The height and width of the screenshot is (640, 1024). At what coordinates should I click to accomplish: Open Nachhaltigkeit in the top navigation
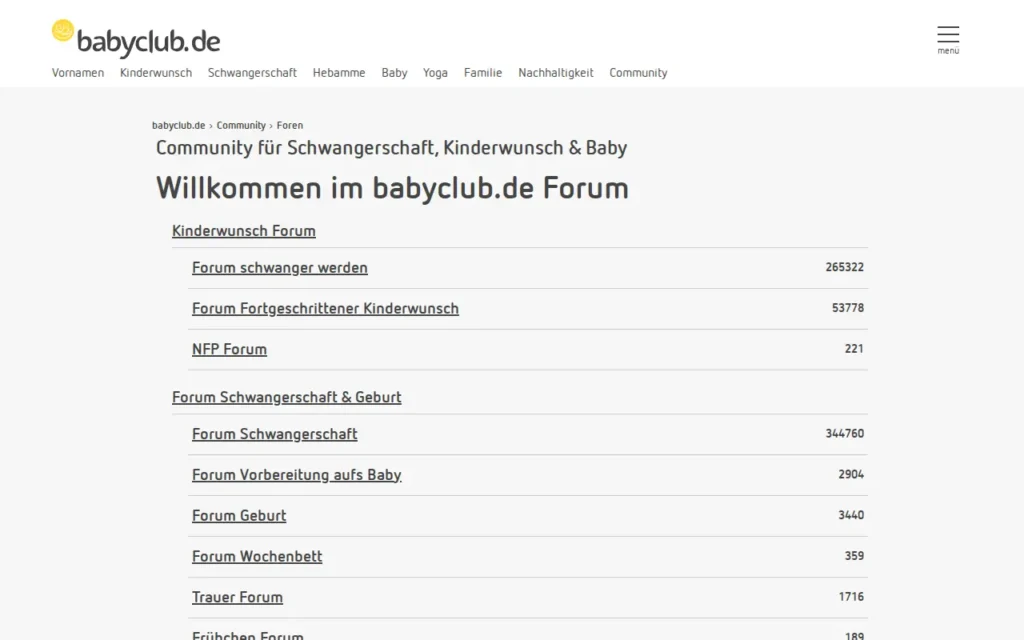556,72
